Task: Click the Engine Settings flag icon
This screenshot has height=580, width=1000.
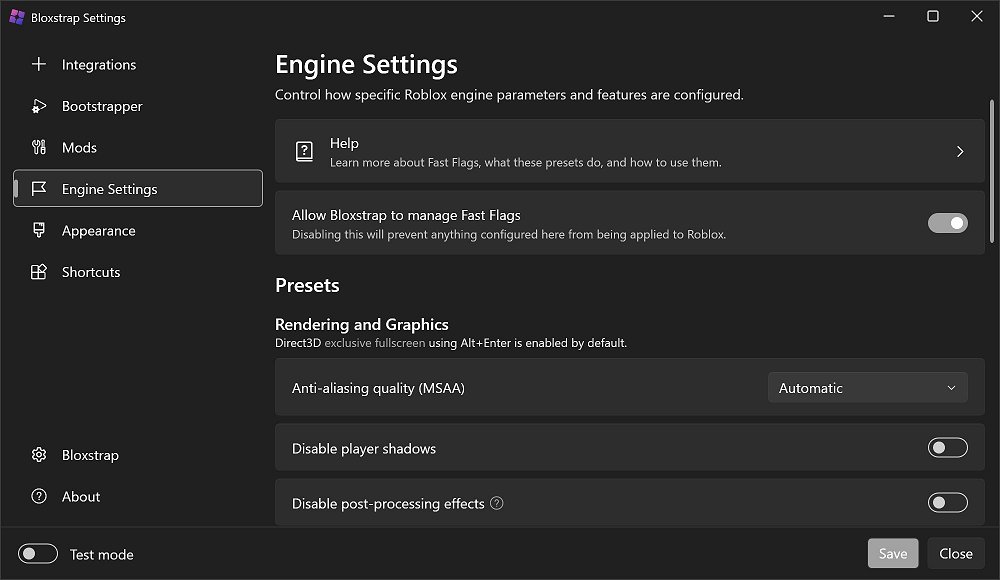Action: click(x=39, y=189)
